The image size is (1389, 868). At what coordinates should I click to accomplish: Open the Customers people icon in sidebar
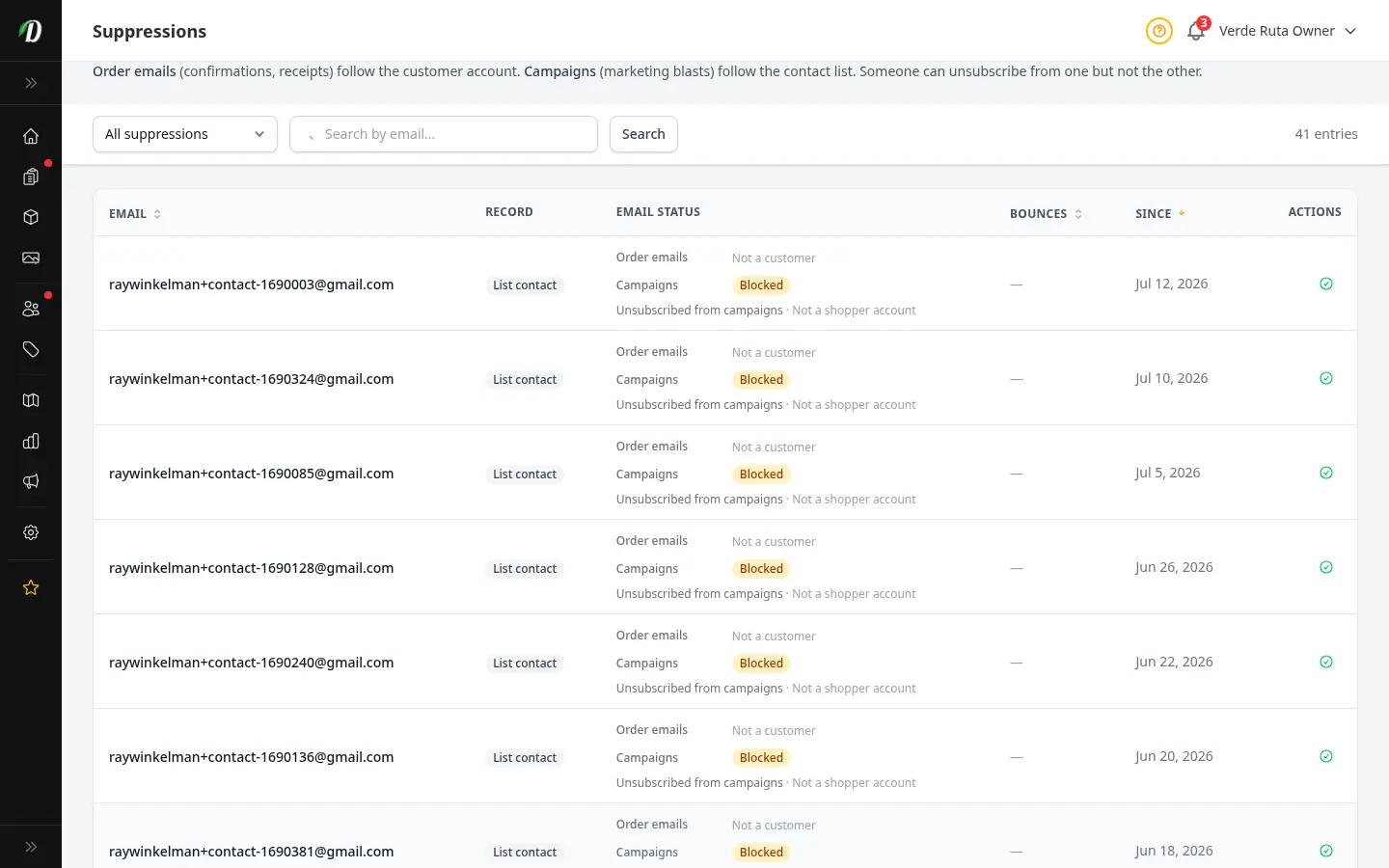point(31,309)
